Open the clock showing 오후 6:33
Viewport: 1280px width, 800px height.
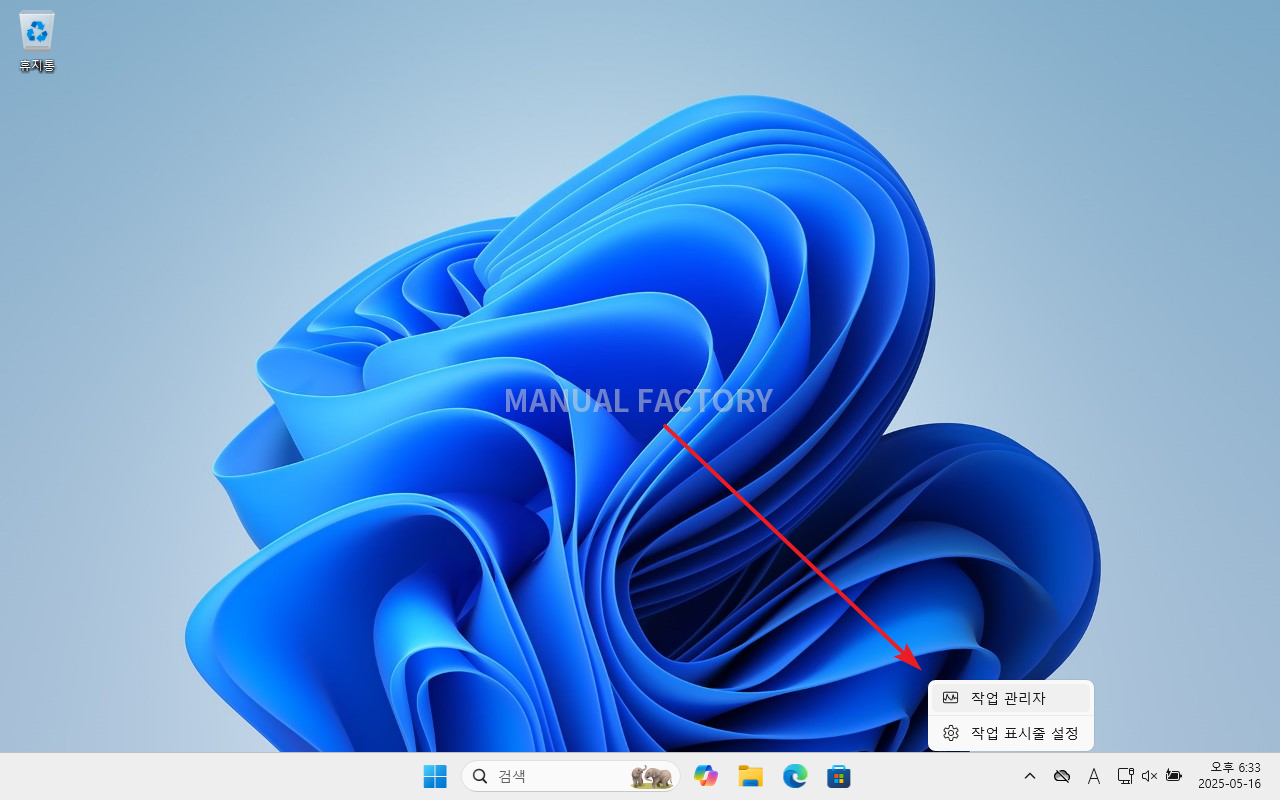(x=1229, y=776)
